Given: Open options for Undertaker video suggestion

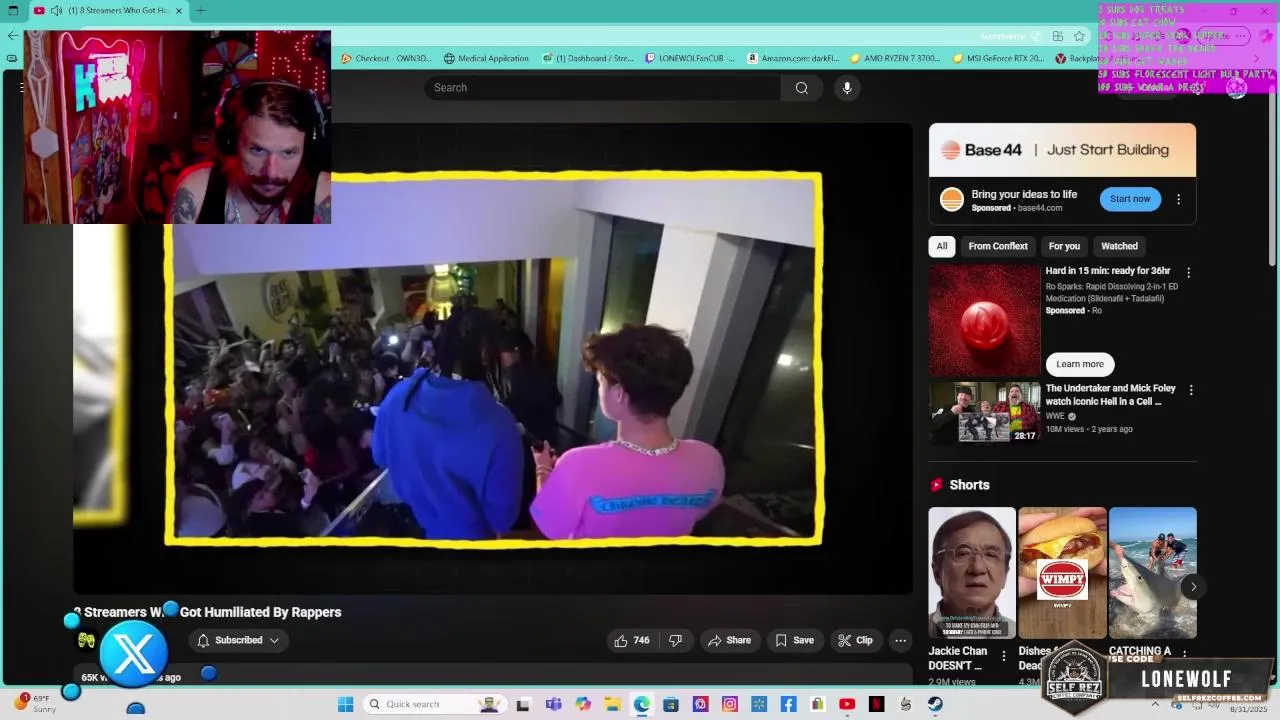Looking at the screenshot, I should click(x=1190, y=390).
